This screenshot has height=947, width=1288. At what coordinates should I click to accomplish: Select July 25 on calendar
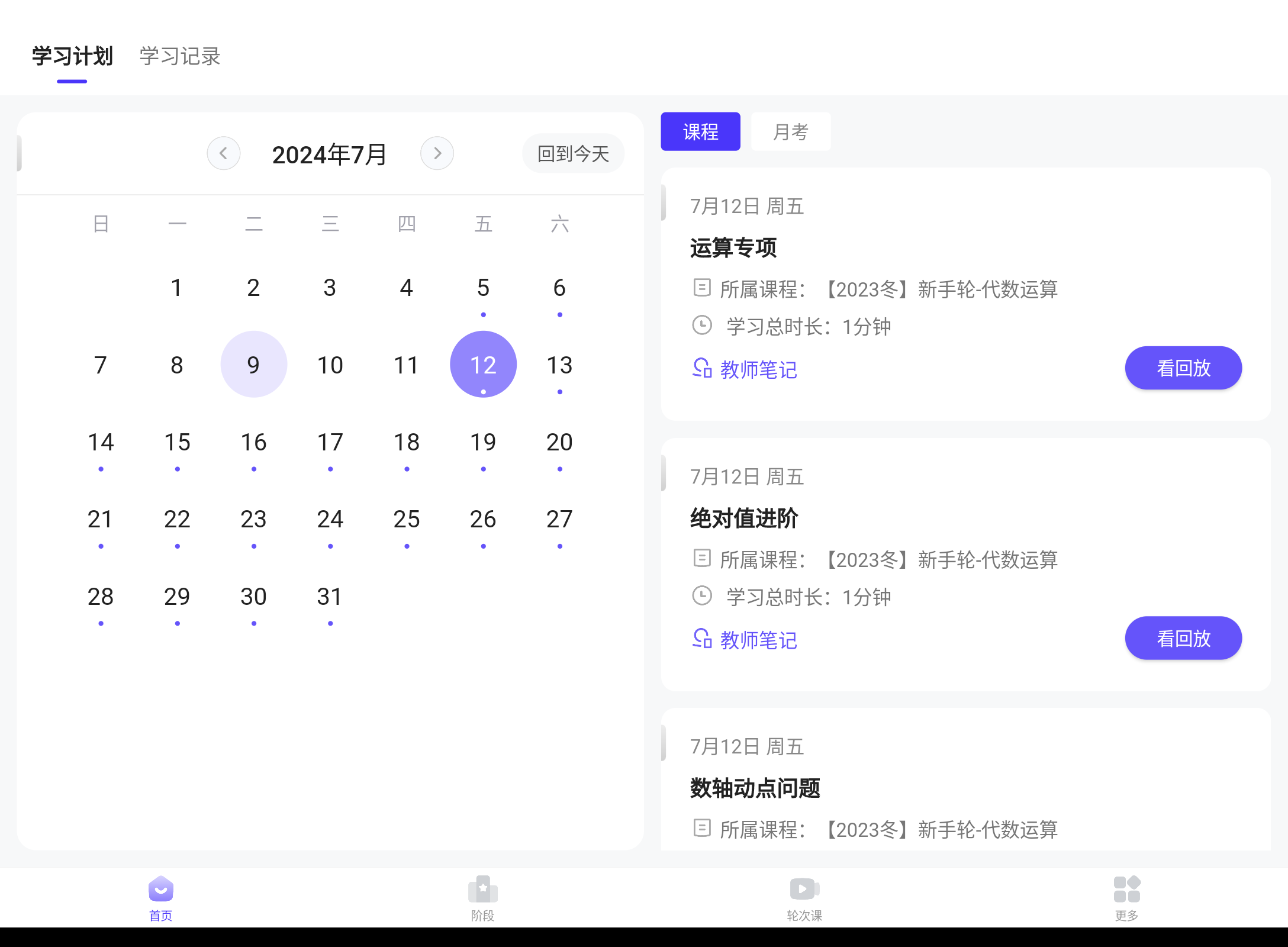407,519
